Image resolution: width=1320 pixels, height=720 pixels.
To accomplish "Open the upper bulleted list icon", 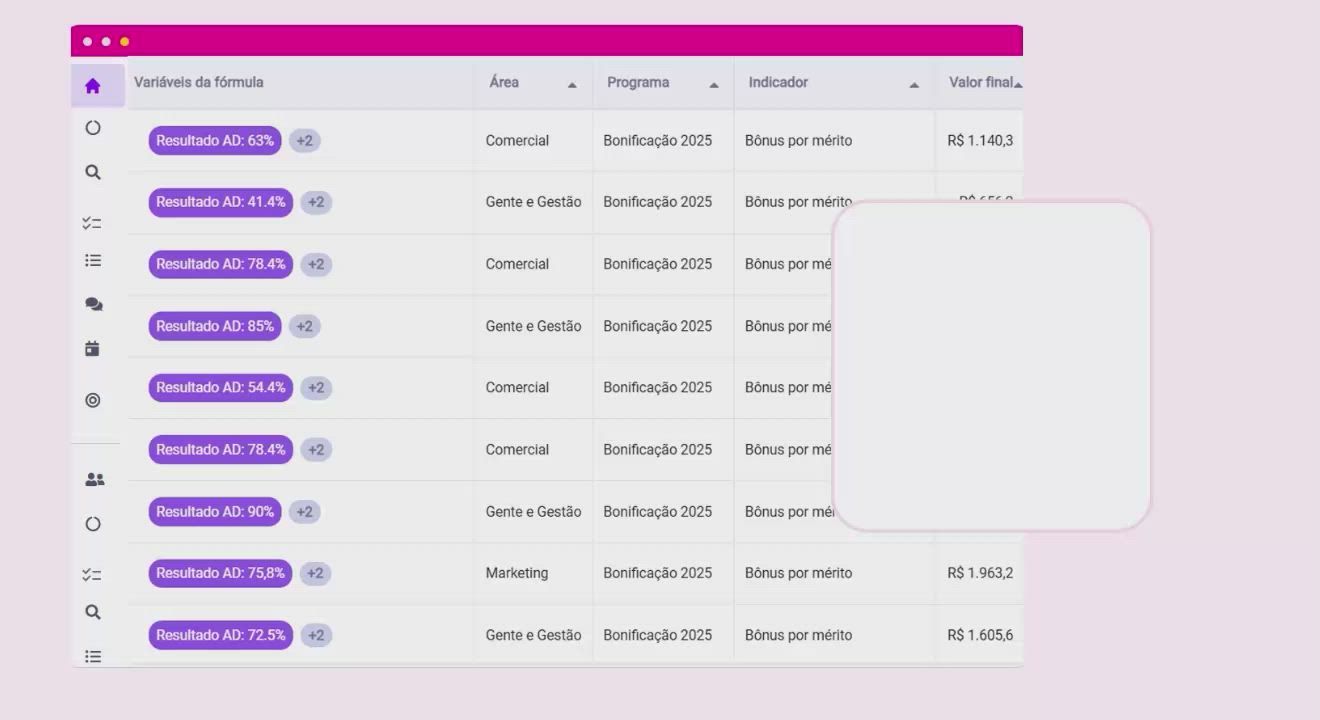I will 93,260.
